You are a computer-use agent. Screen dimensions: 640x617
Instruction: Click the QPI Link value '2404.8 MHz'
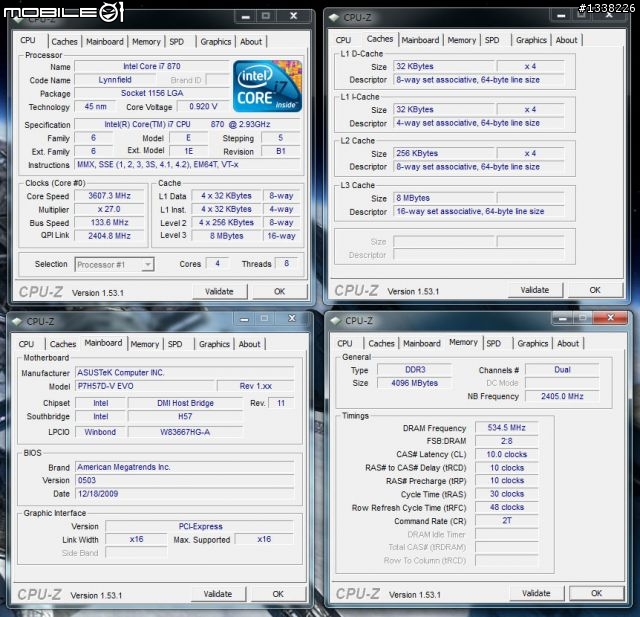(109, 236)
